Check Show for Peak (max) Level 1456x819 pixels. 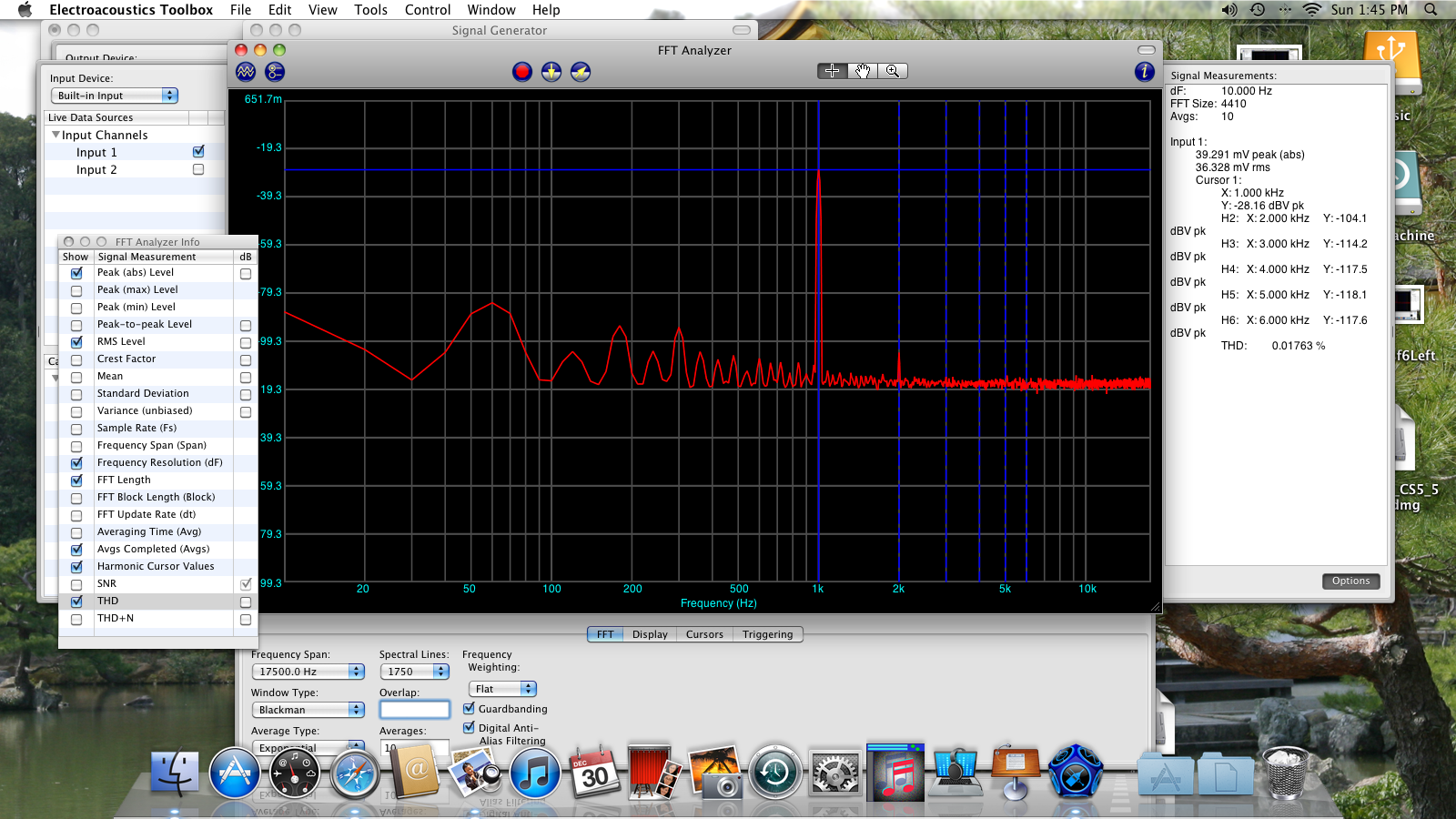point(76,290)
